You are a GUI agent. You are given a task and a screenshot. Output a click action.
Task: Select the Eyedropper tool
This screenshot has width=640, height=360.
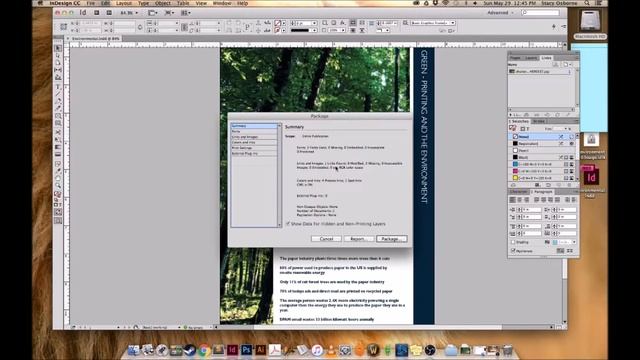point(58,171)
